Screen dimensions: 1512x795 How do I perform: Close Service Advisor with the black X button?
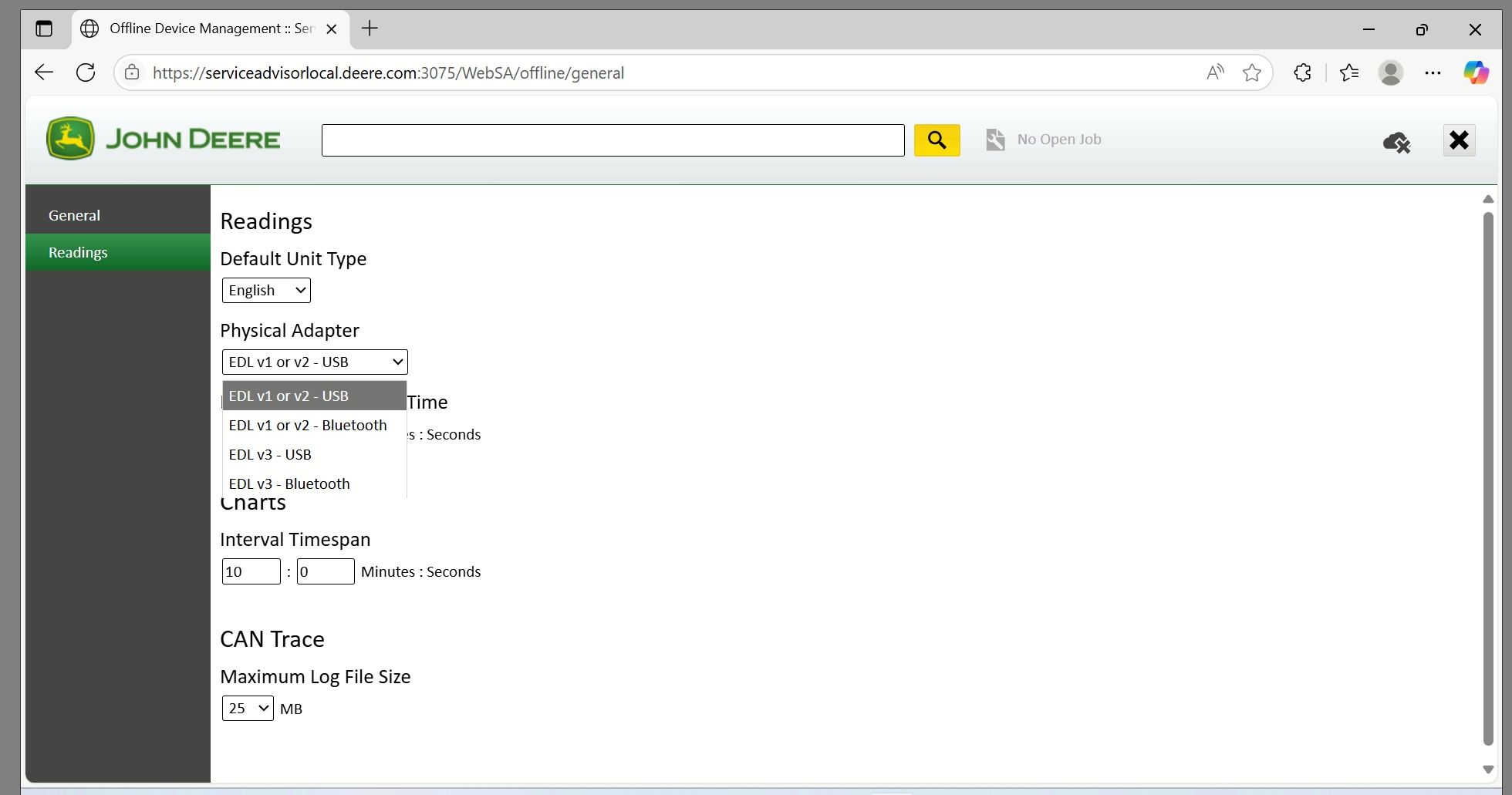point(1459,140)
